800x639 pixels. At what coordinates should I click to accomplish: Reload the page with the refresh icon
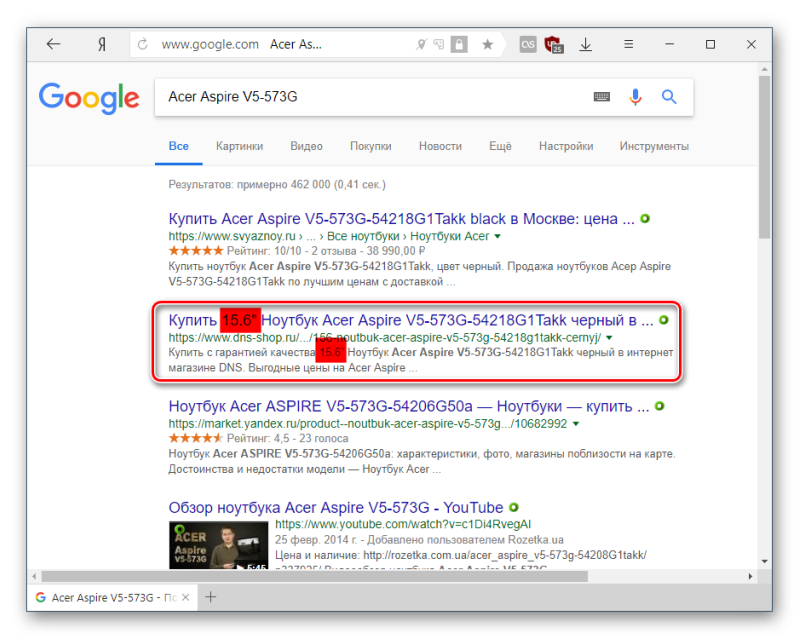[142, 44]
